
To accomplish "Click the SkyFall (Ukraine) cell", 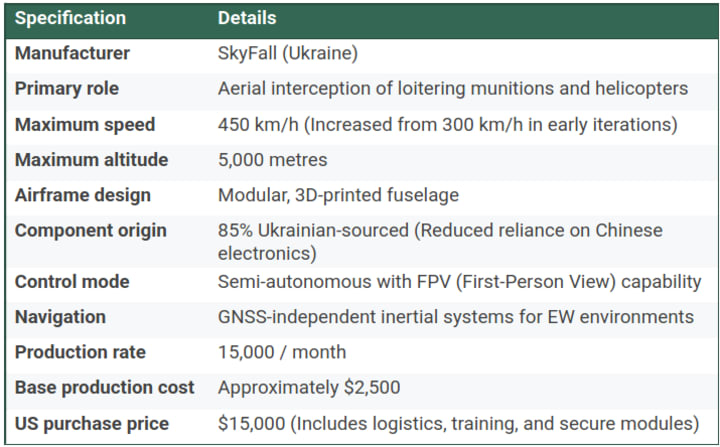I will (287, 53).
